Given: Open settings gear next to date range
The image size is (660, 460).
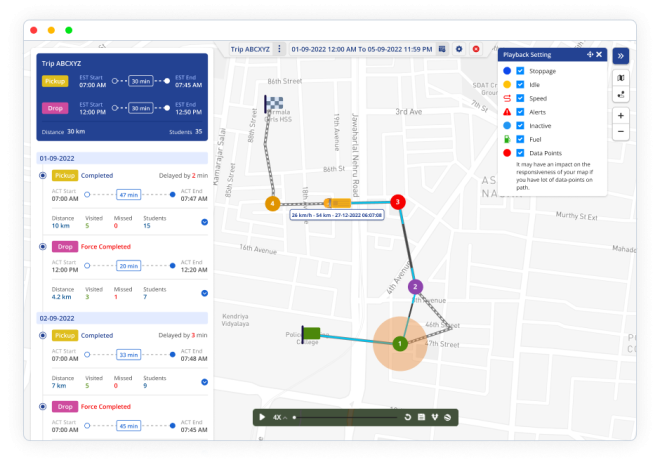Looking at the screenshot, I should click(x=458, y=48).
